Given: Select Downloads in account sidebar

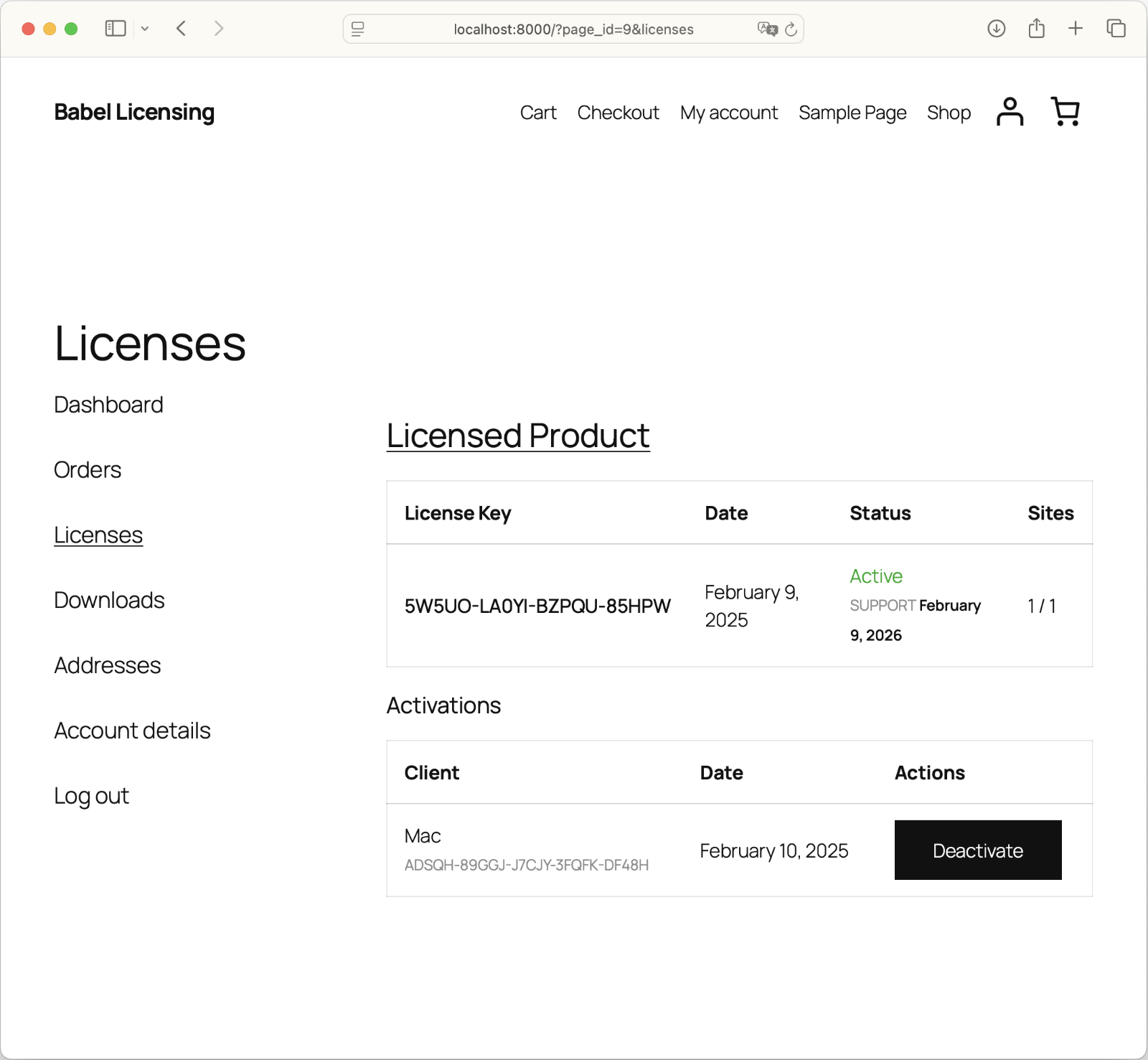Looking at the screenshot, I should point(109,600).
